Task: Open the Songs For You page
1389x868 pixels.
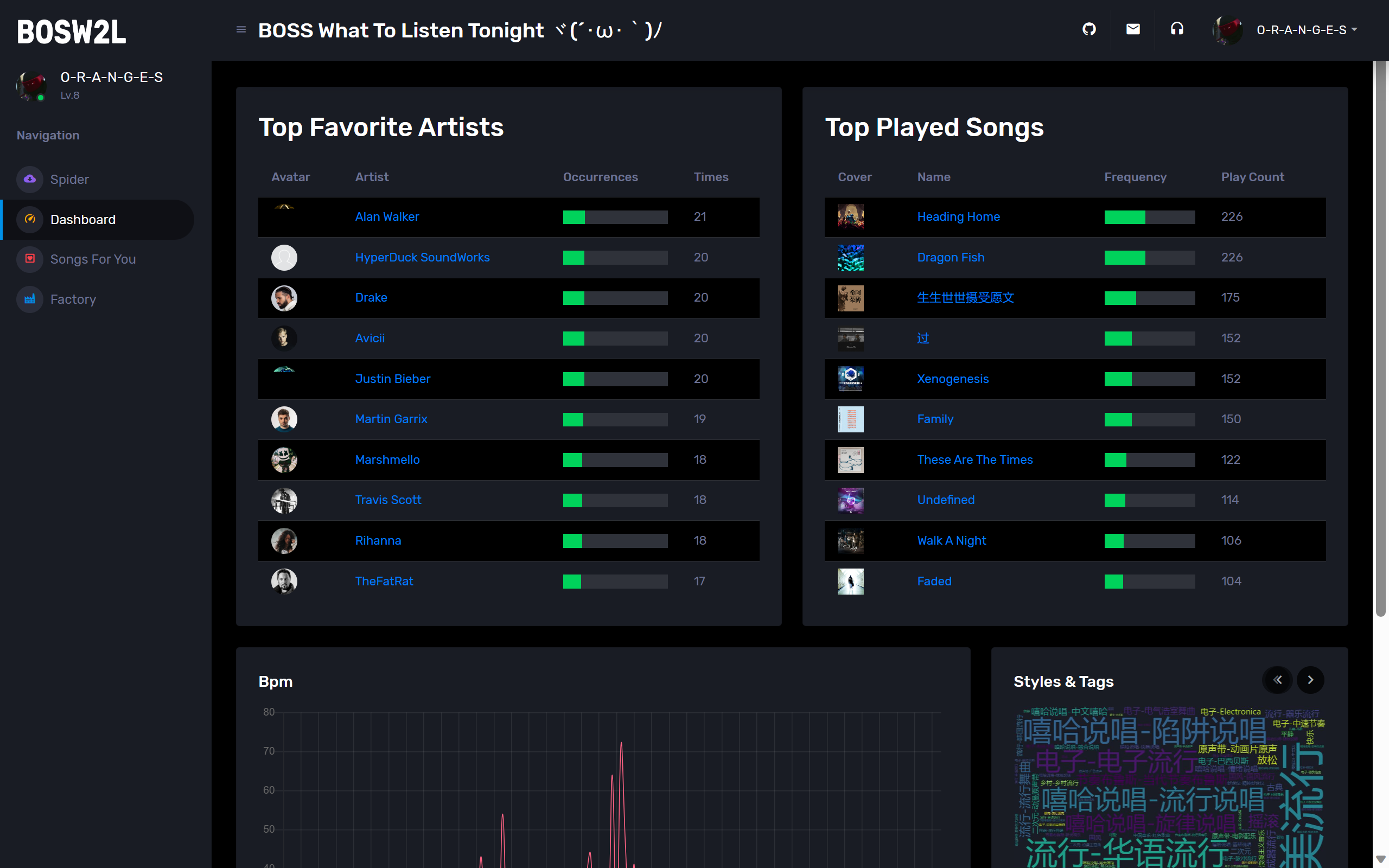Action: pyautogui.click(x=93, y=259)
